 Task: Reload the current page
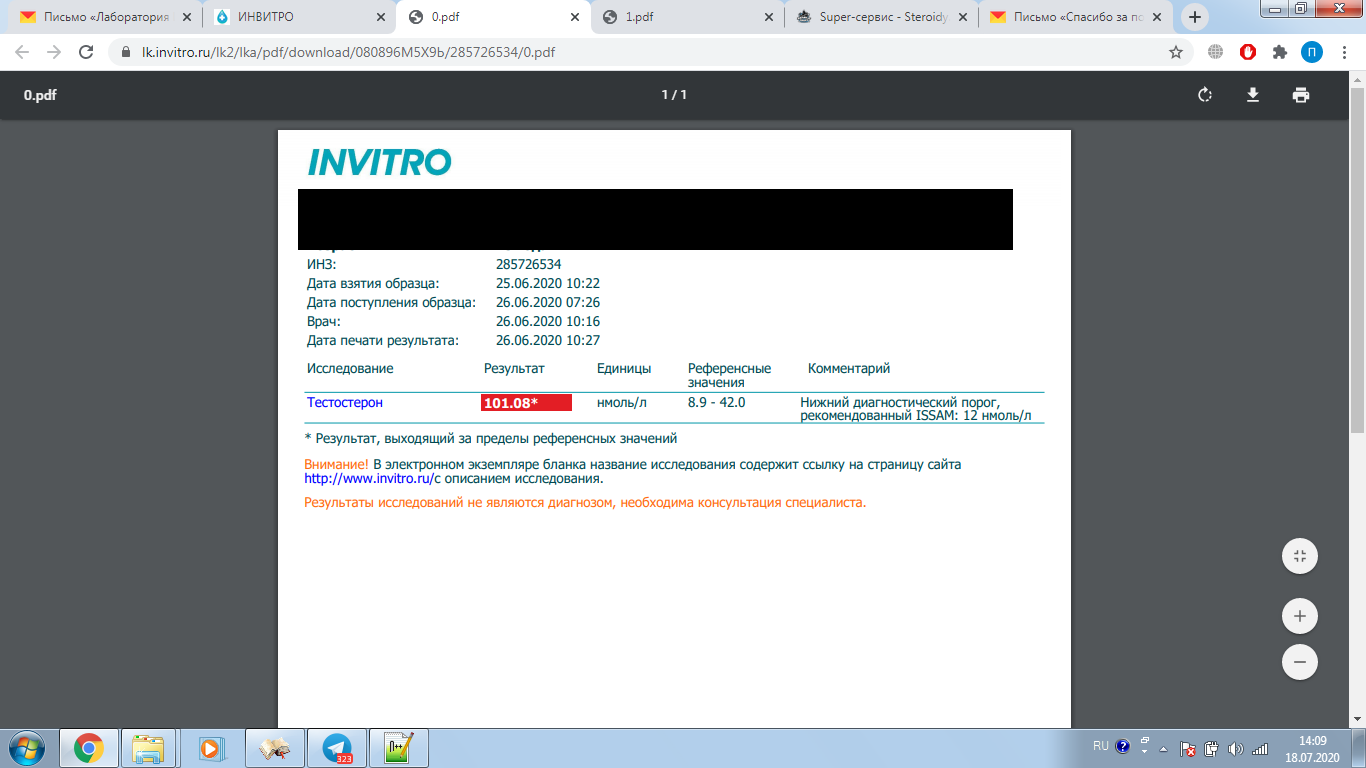(x=86, y=52)
